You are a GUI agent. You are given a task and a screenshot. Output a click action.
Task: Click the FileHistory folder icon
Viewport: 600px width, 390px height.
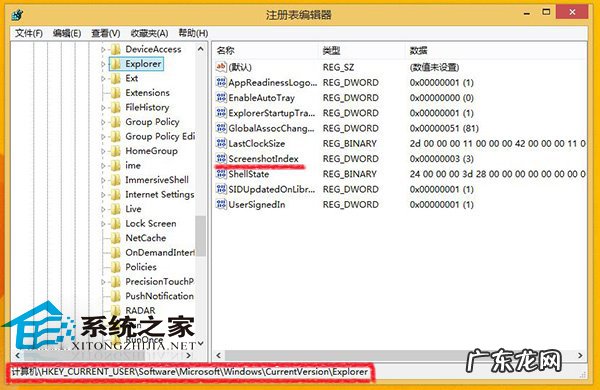[x=115, y=108]
